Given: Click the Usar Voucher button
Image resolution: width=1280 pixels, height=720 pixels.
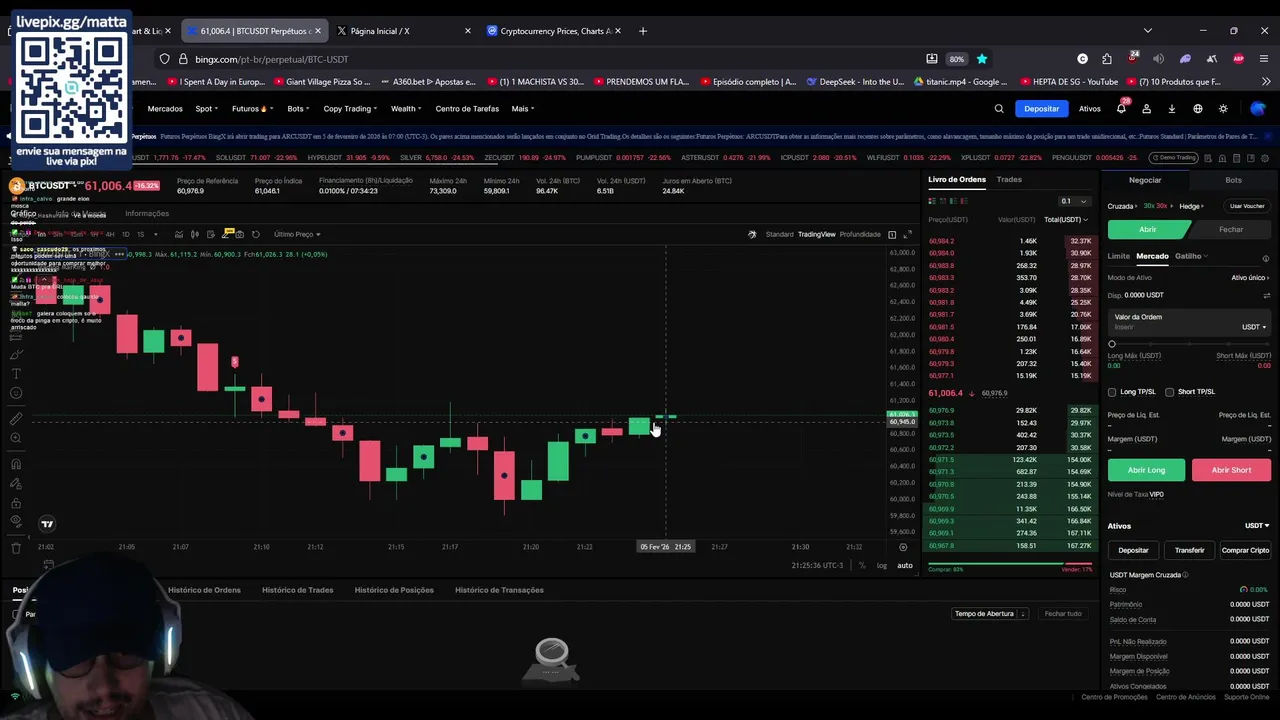Looking at the screenshot, I should pyautogui.click(x=1247, y=206).
